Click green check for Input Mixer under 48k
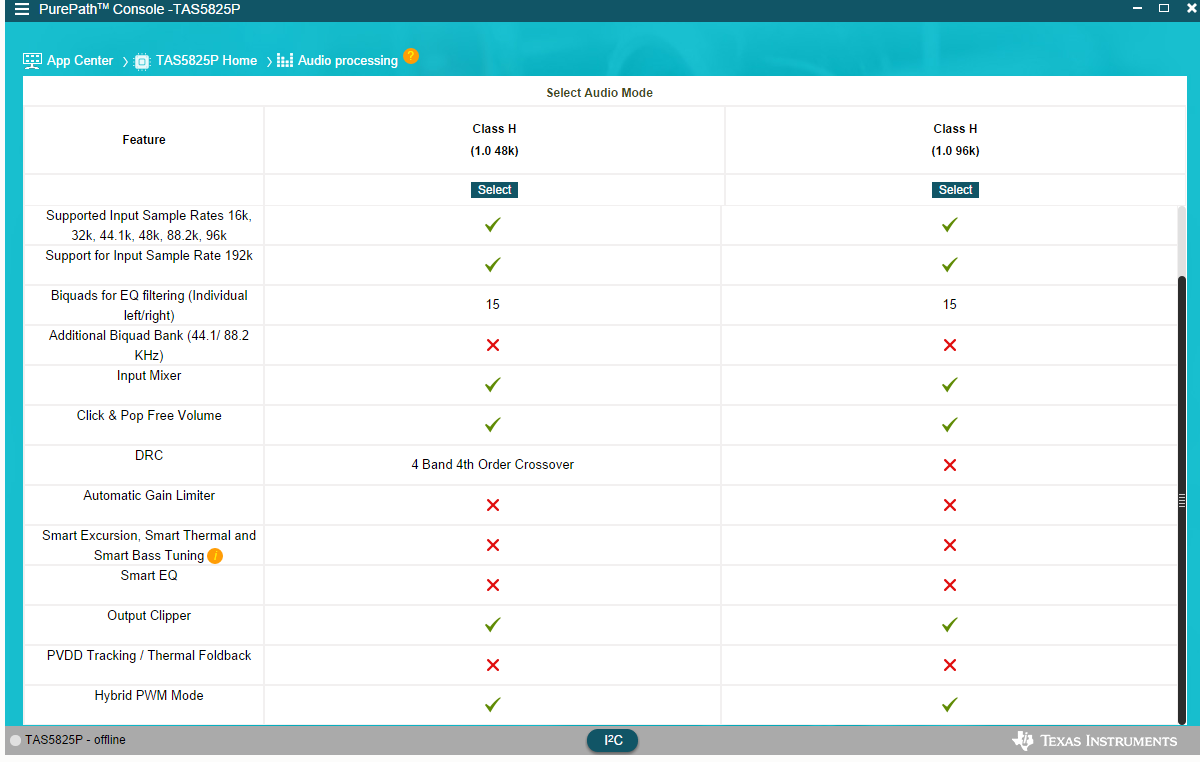 click(x=492, y=385)
